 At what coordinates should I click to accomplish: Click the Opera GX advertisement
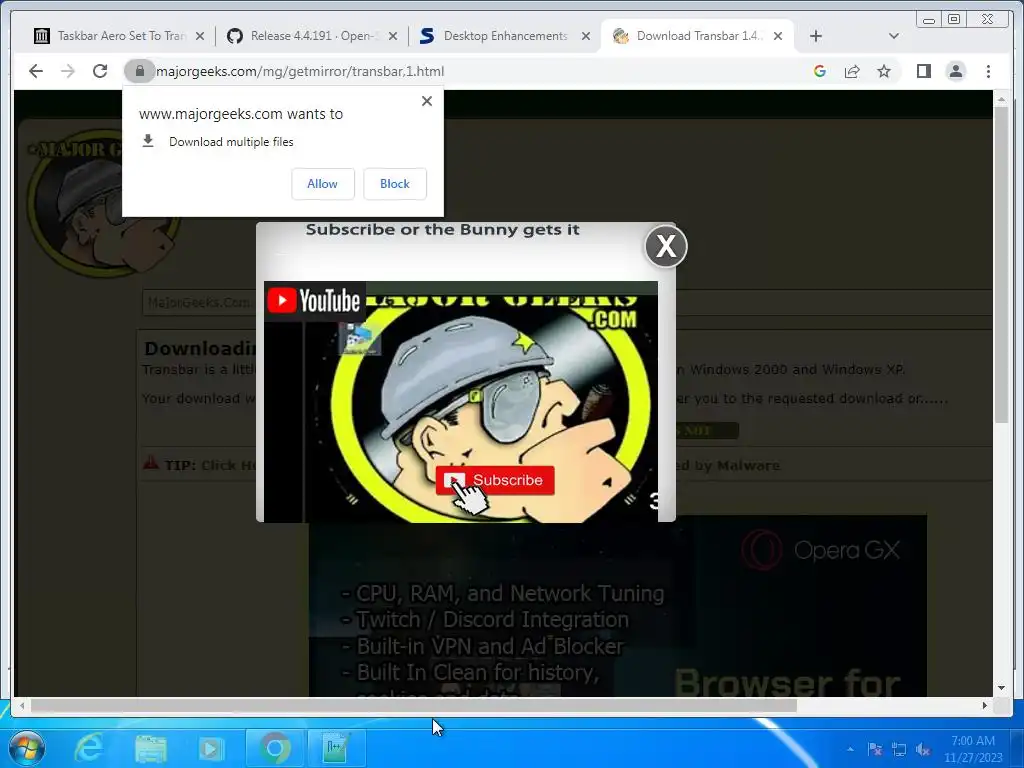(617, 606)
